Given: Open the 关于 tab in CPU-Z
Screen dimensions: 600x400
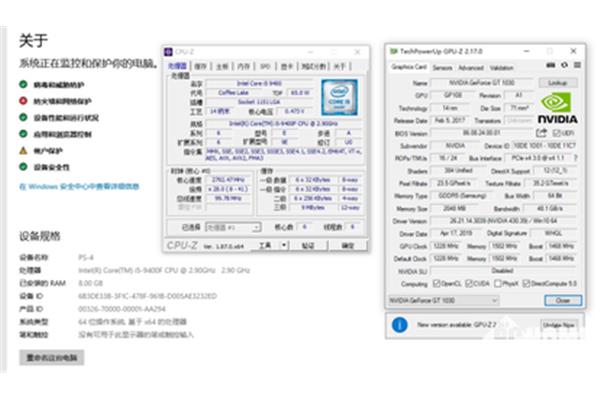Looking at the screenshot, I should tap(340, 66).
